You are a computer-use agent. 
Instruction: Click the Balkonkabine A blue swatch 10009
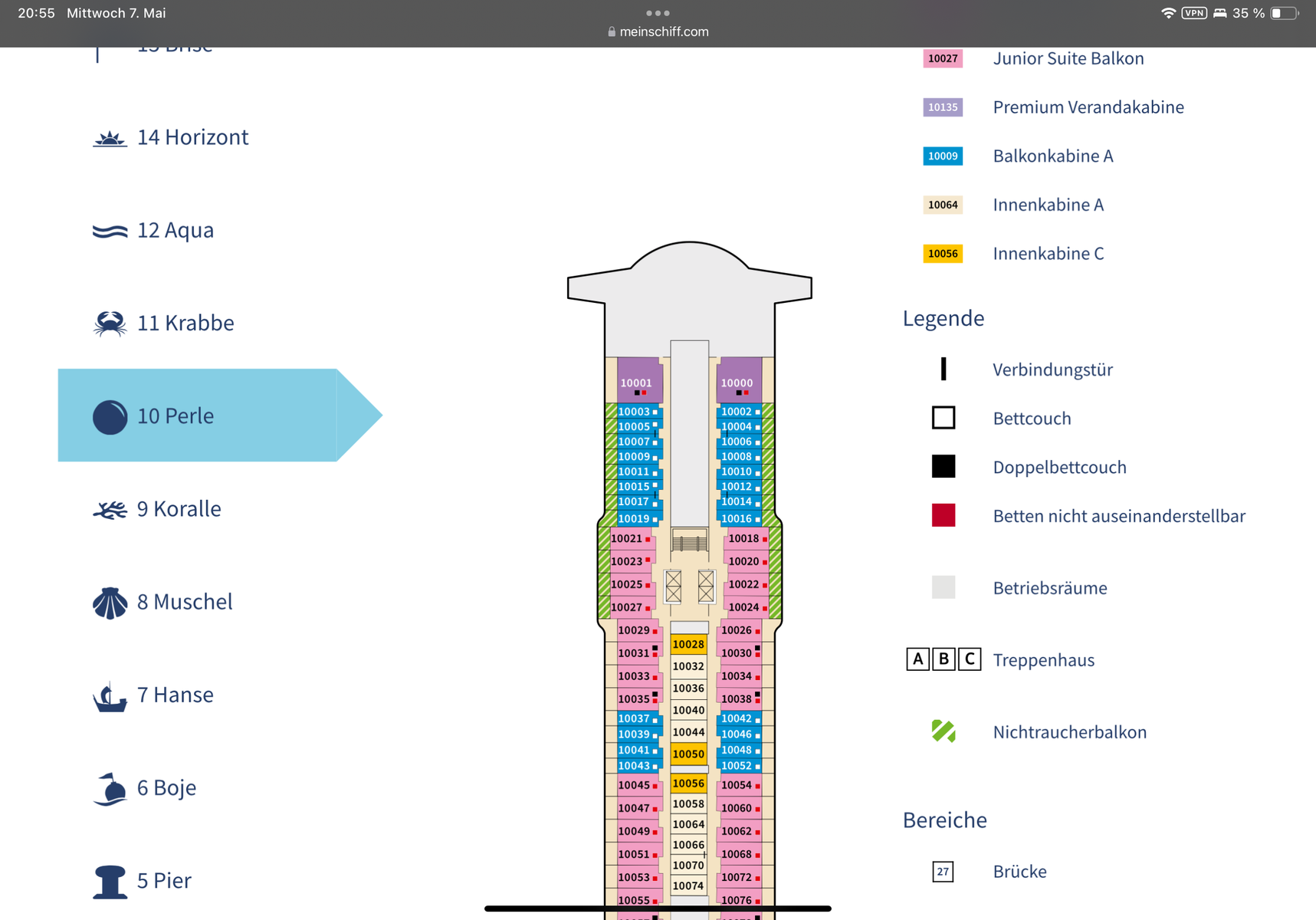pyautogui.click(x=942, y=156)
